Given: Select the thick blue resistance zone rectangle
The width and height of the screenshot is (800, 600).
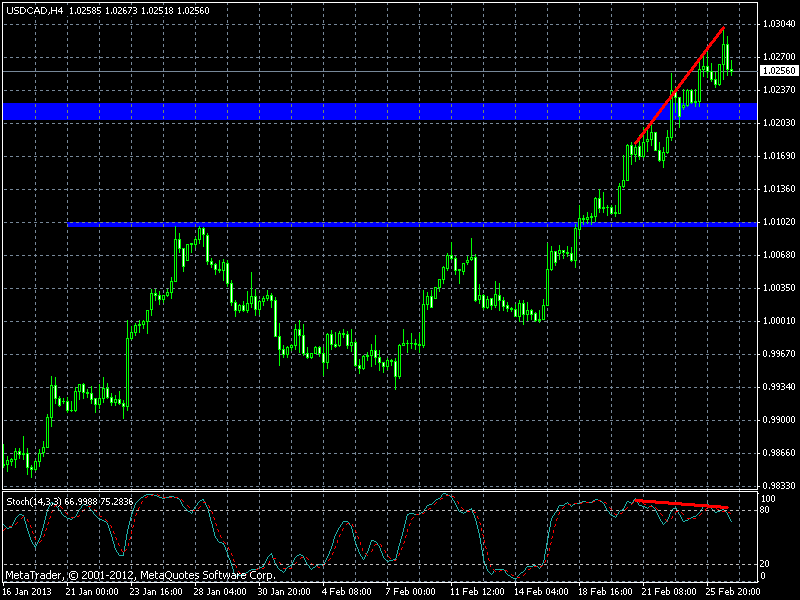Looking at the screenshot, I should 380,112.
